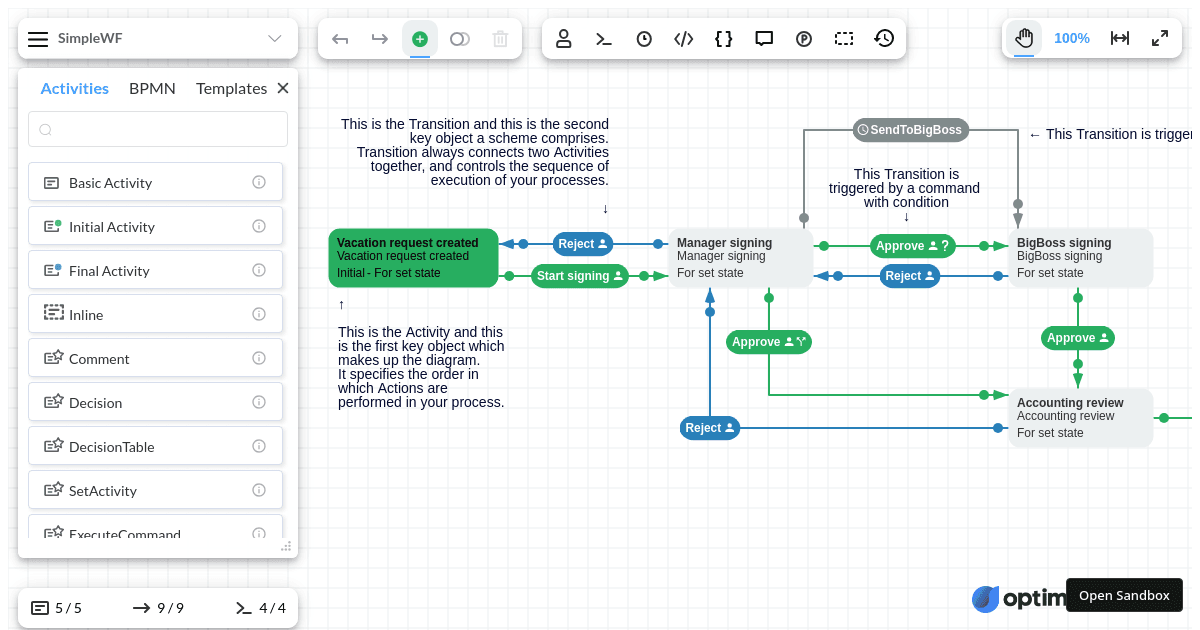Select the BigBoss signing activity node
The width and height of the screenshot is (1200, 630).
click(x=1081, y=258)
